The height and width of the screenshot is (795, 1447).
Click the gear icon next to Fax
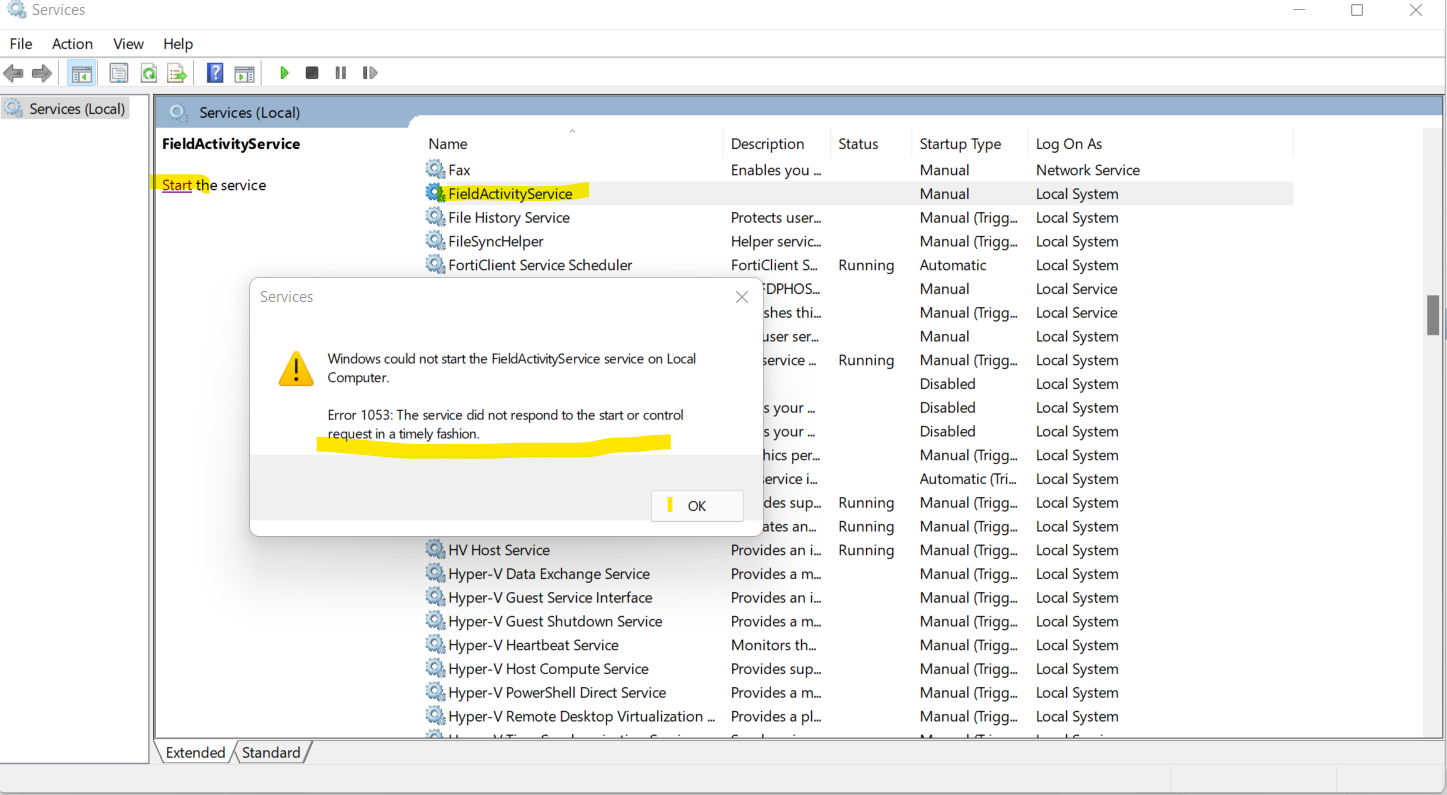[435, 169]
